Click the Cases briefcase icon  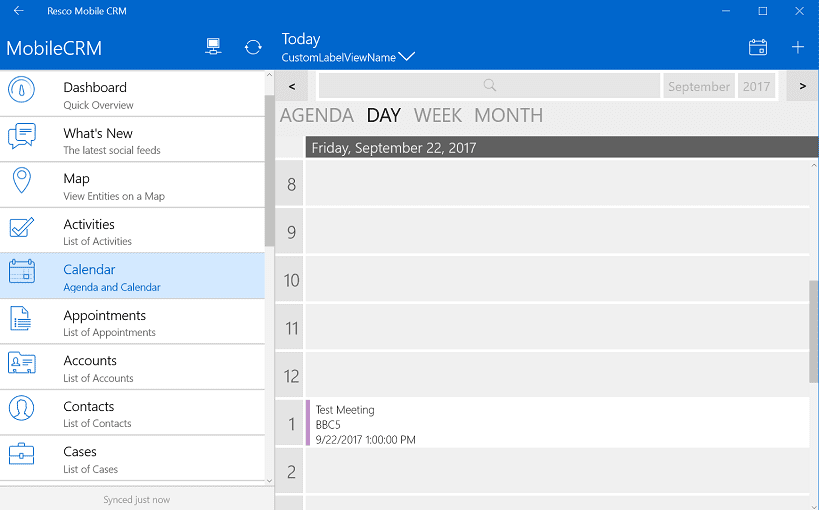(x=21, y=454)
